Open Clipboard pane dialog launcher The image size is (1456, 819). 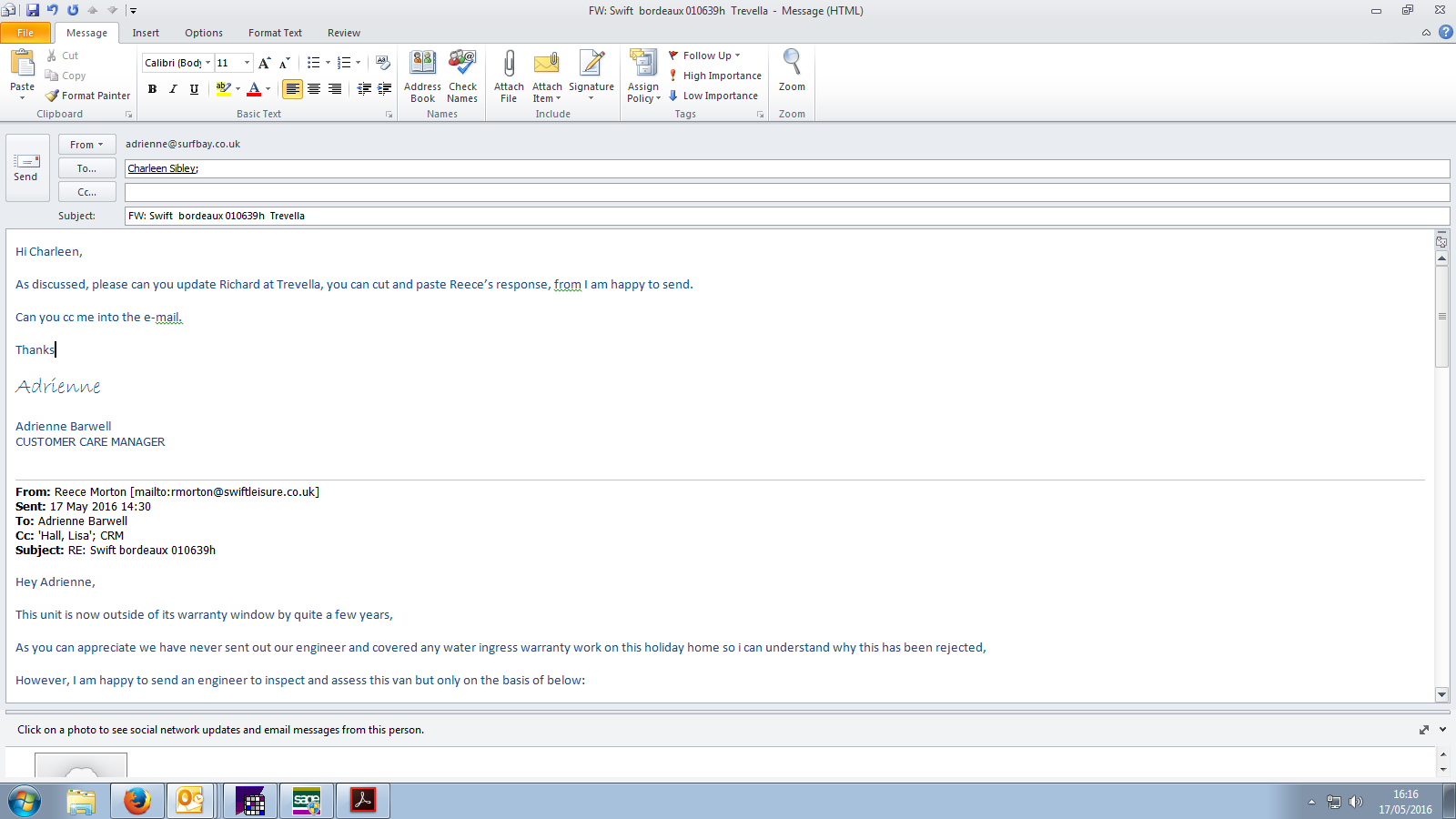[128, 115]
